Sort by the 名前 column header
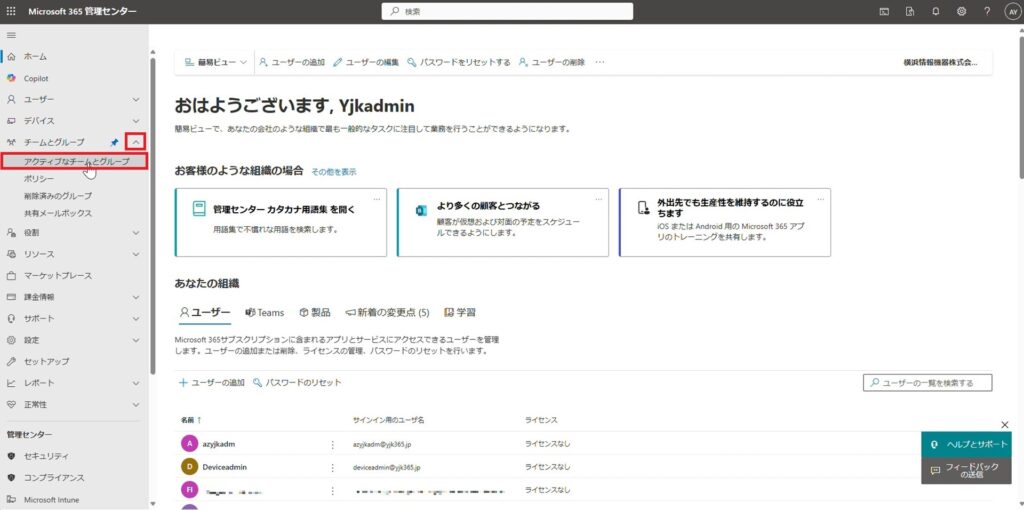 tap(191, 420)
